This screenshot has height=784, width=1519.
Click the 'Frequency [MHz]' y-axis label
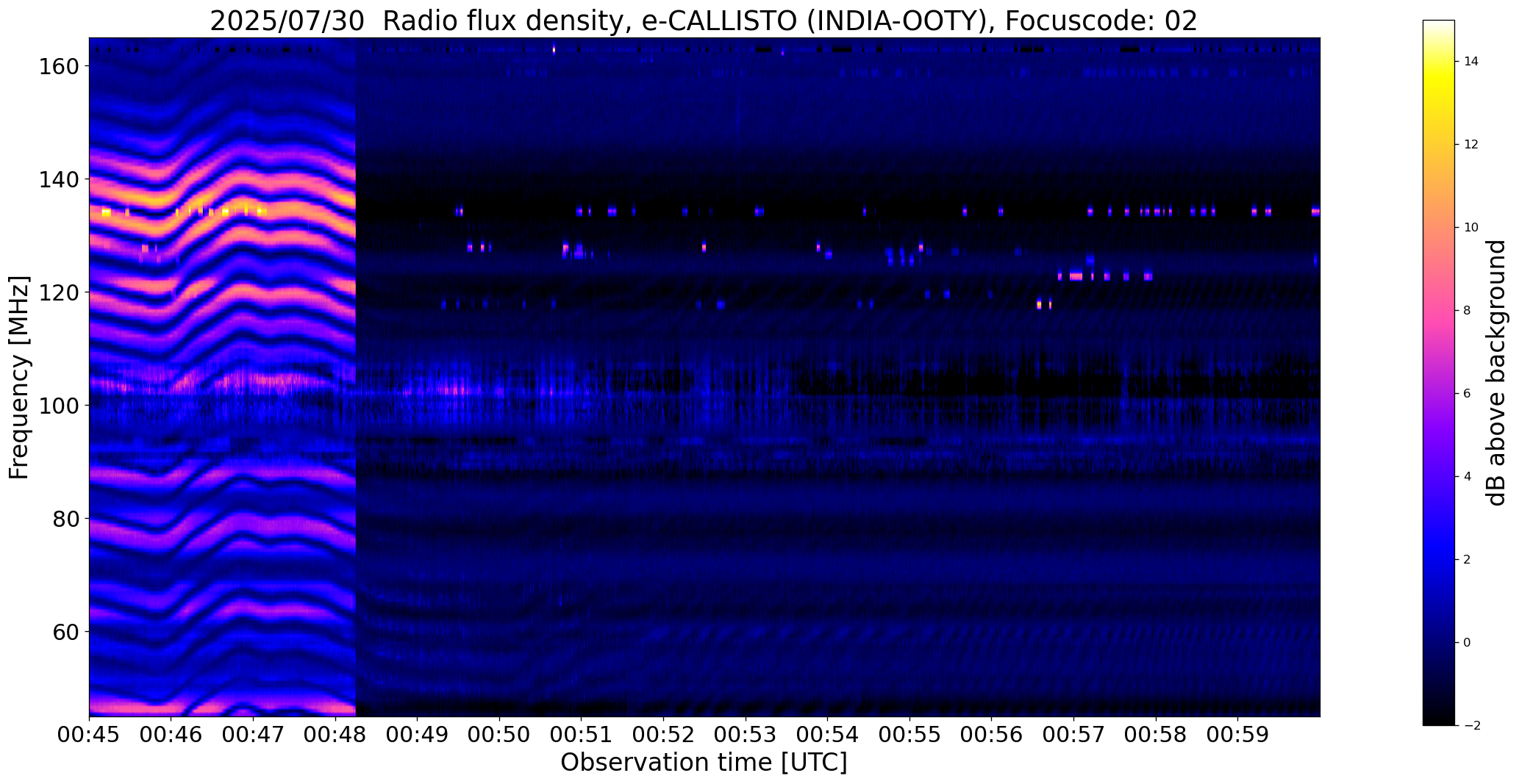19,377
